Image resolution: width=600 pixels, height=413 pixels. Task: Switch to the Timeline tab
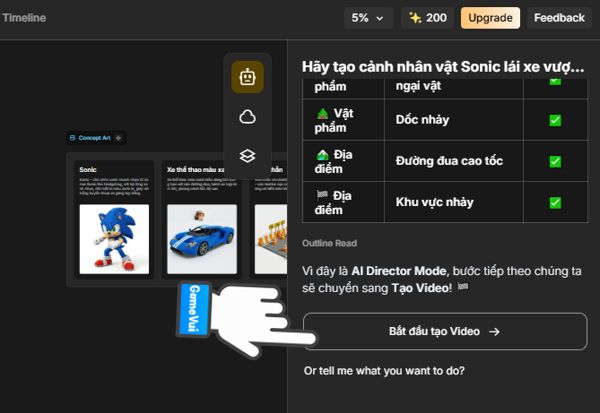[x=24, y=18]
